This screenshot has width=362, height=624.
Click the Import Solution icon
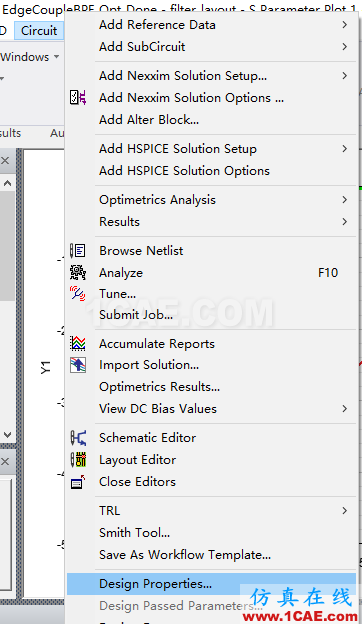coord(78,365)
